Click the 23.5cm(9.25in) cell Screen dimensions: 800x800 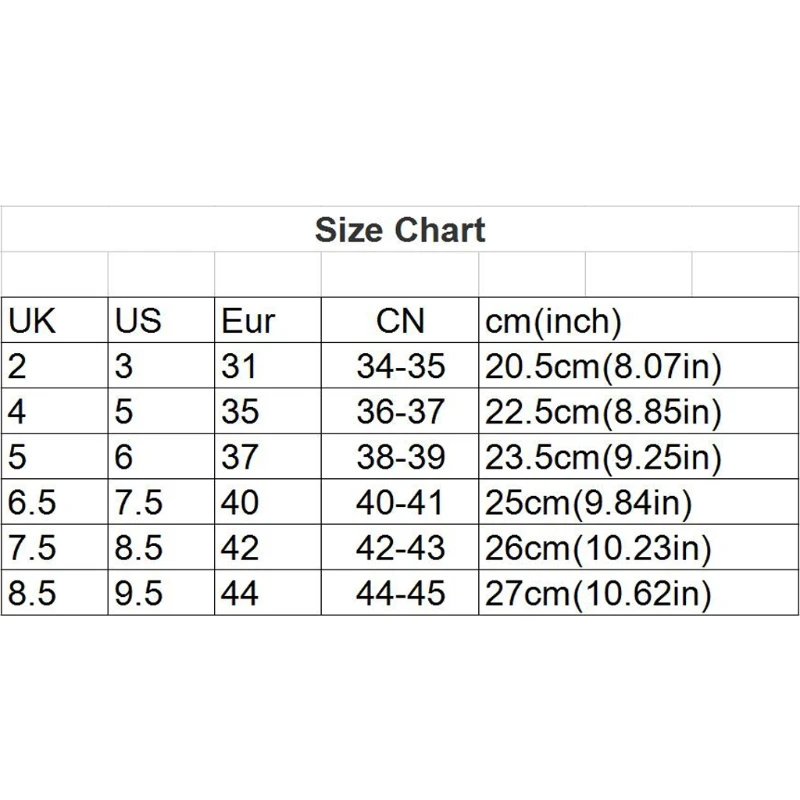pyautogui.click(x=639, y=456)
